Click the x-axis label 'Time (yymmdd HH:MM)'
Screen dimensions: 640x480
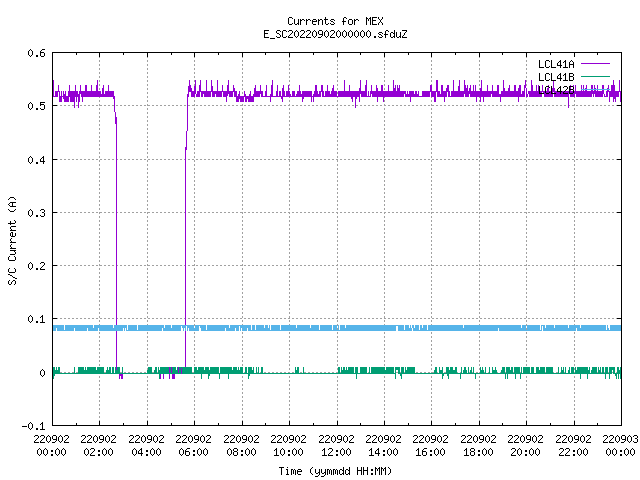[335, 471]
